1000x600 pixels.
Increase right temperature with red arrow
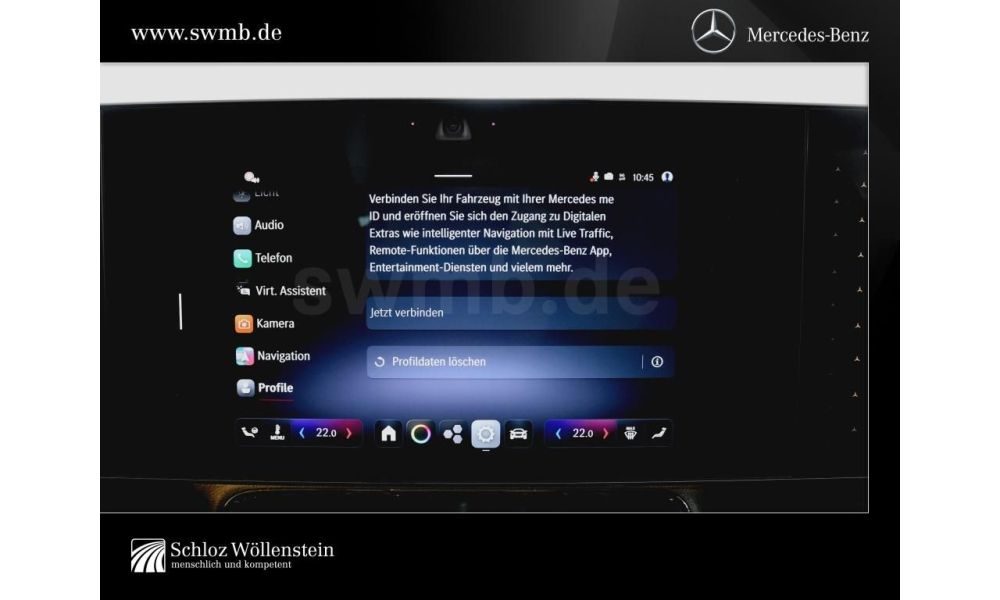pyautogui.click(x=606, y=434)
